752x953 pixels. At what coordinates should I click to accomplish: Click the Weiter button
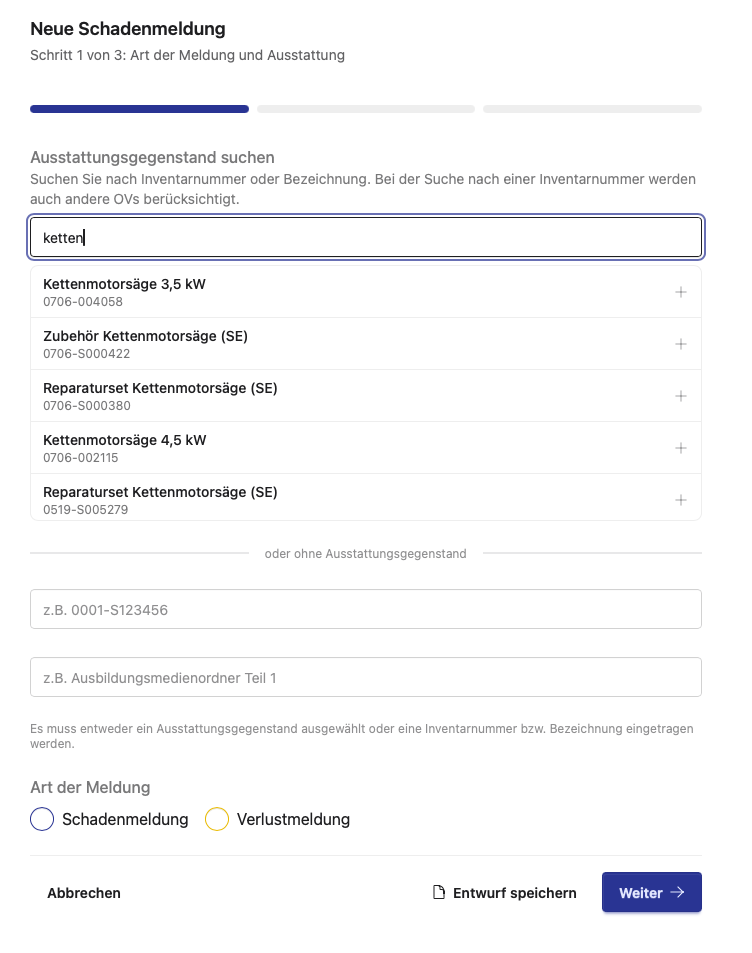652,892
